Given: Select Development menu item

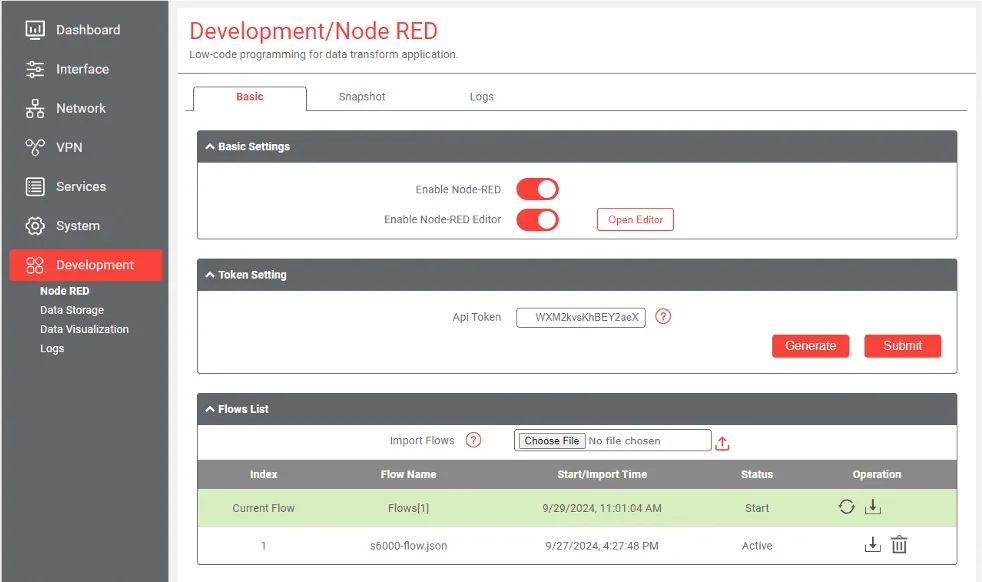Looking at the screenshot, I should coord(86,265).
